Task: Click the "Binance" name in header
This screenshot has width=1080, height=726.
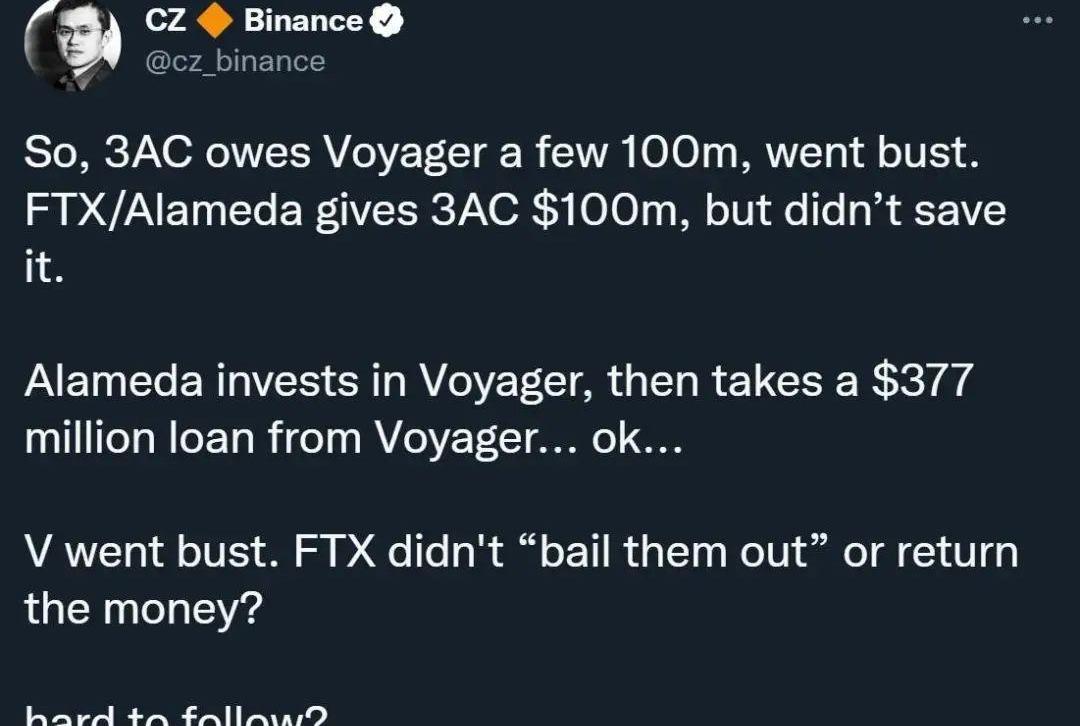Action: [x=302, y=21]
